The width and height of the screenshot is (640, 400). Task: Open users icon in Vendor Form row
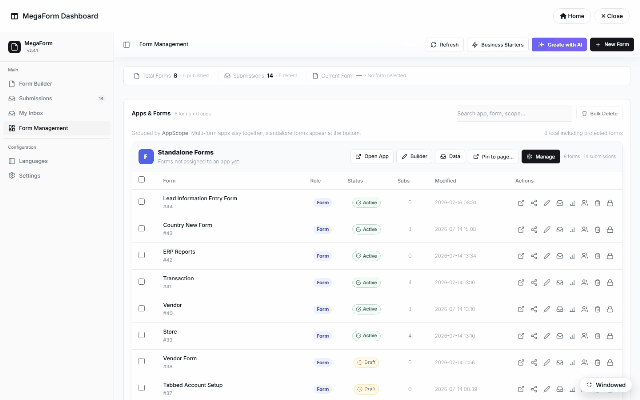coord(584,362)
